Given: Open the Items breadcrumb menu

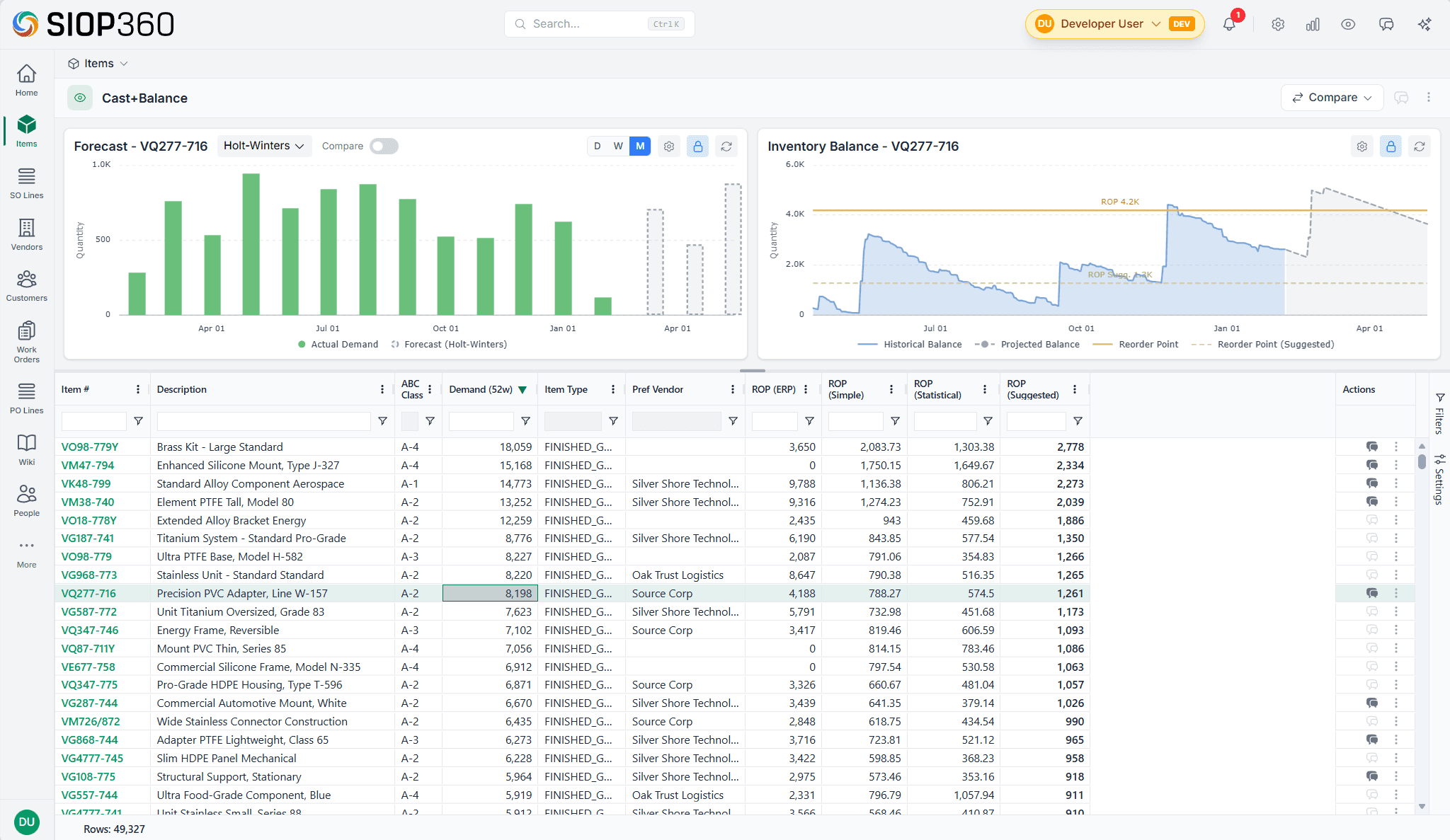Looking at the screenshot, I should coord(98,64).
